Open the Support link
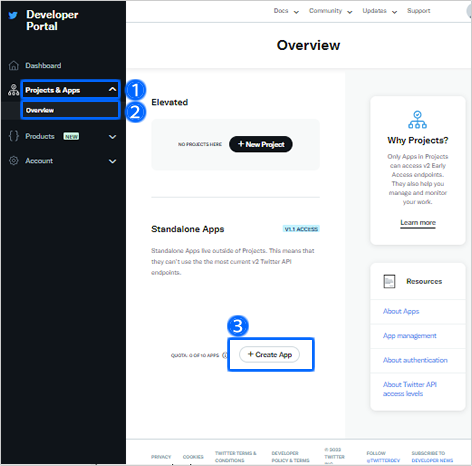The image size is (472, 466). [419, 11]
